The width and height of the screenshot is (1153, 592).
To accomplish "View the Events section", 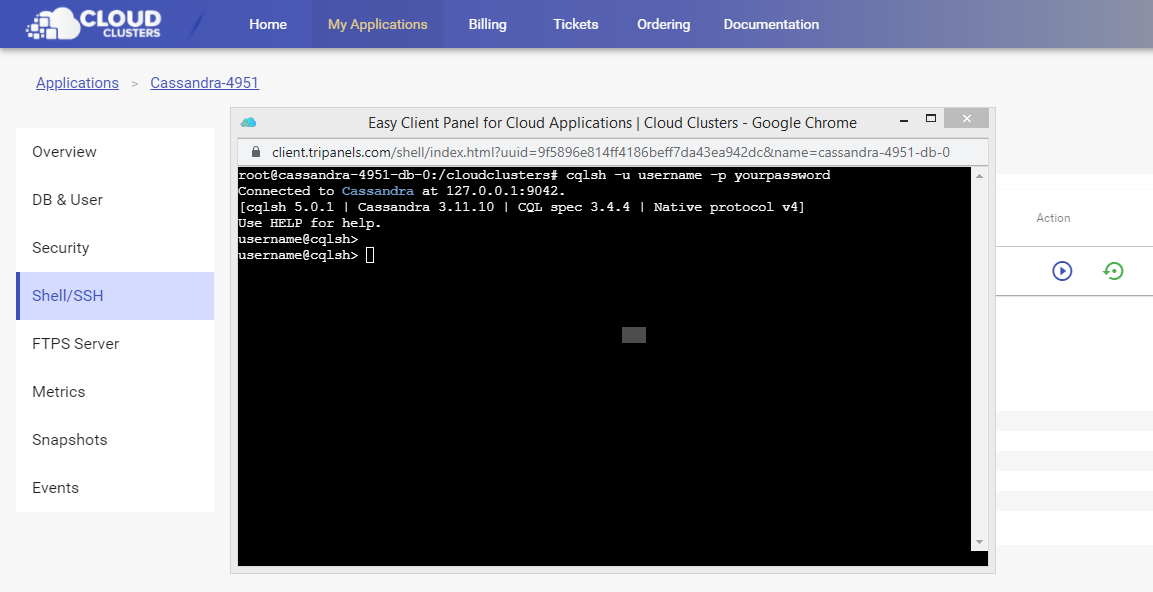I will pyautogui.click(x=115, y=488).
